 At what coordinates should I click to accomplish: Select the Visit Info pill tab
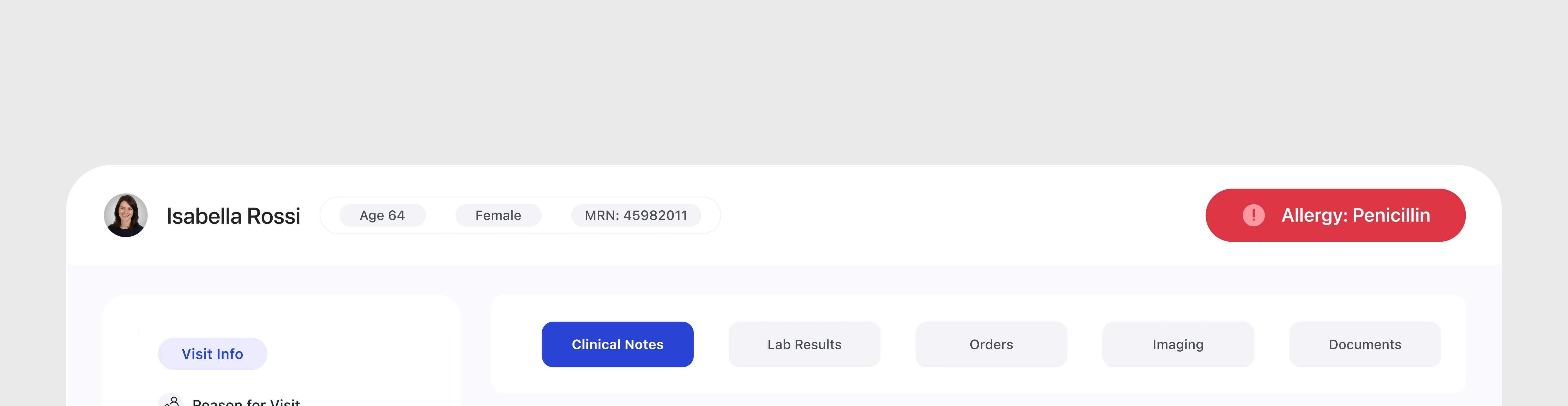(x=213, y=354)
